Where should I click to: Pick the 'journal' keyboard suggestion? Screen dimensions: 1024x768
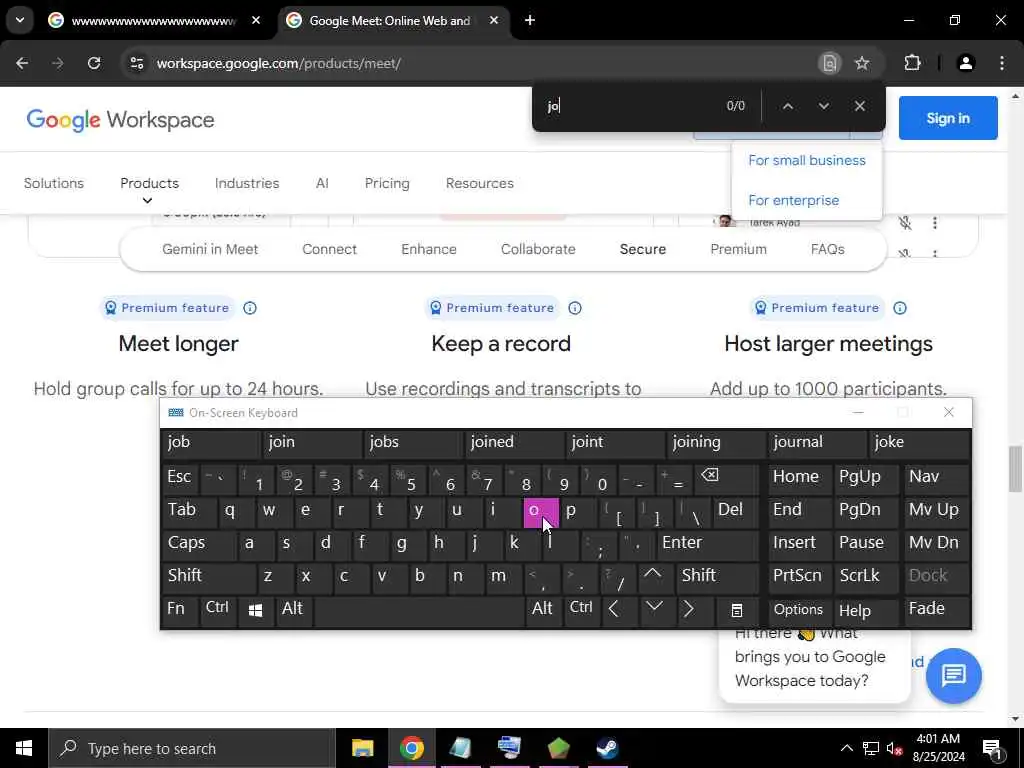(x=816, y=442)
